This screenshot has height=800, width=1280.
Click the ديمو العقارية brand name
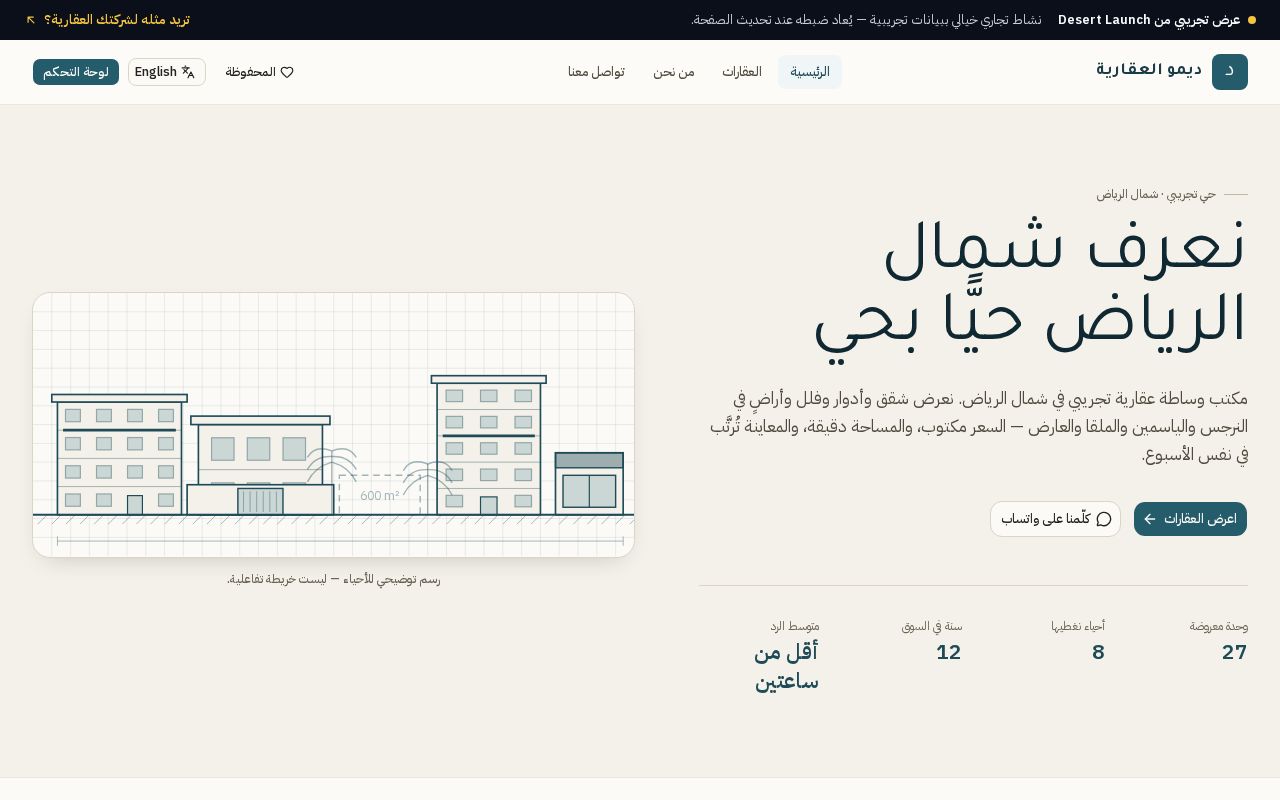pyautogui.click(x=1149, y=69)
